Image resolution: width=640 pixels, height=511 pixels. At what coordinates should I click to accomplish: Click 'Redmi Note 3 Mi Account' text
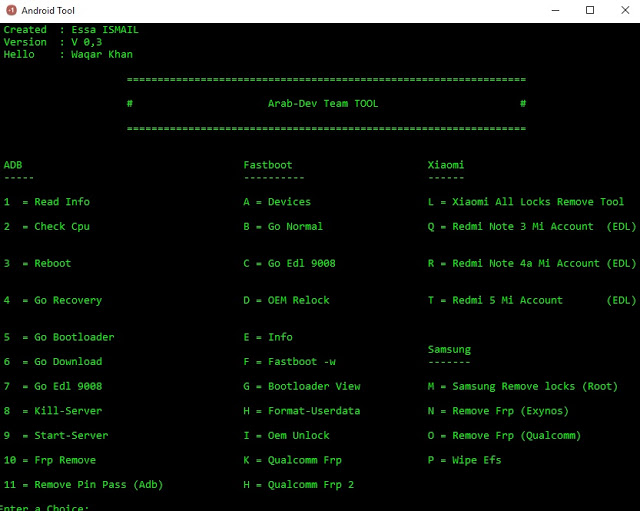click(522, 227)
